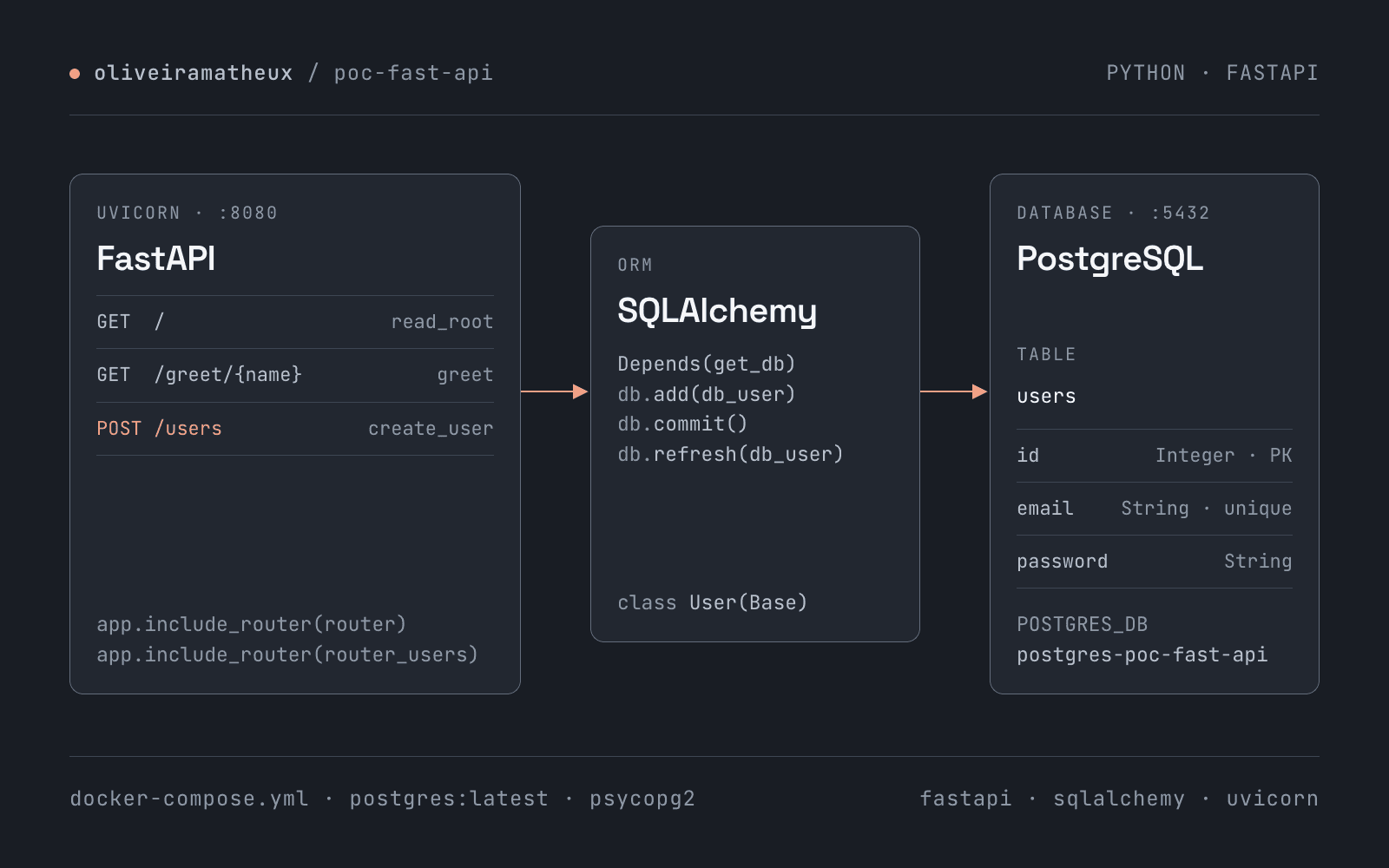Screen dimensions: 1389x868
Task: Select the GET / read_root row
Action: pos(295,322)
